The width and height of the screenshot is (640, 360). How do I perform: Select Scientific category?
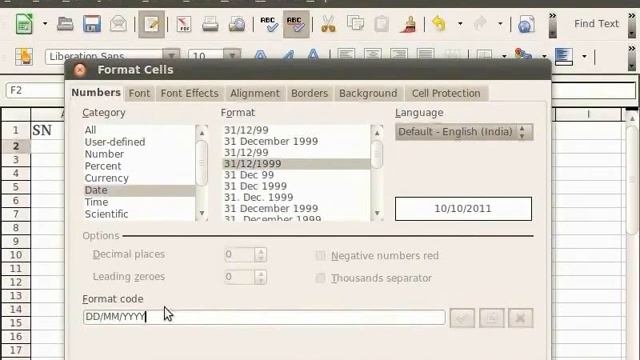click(139, 214)
